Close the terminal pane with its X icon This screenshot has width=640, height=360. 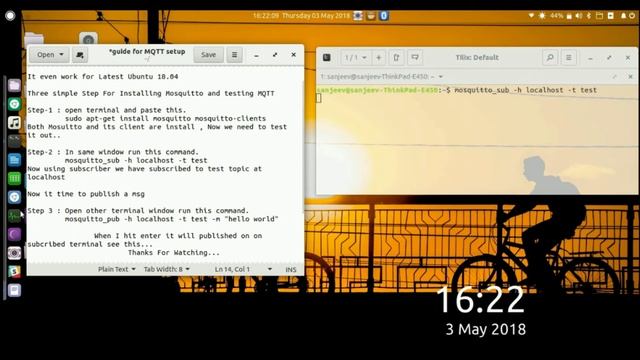[630, 77]
